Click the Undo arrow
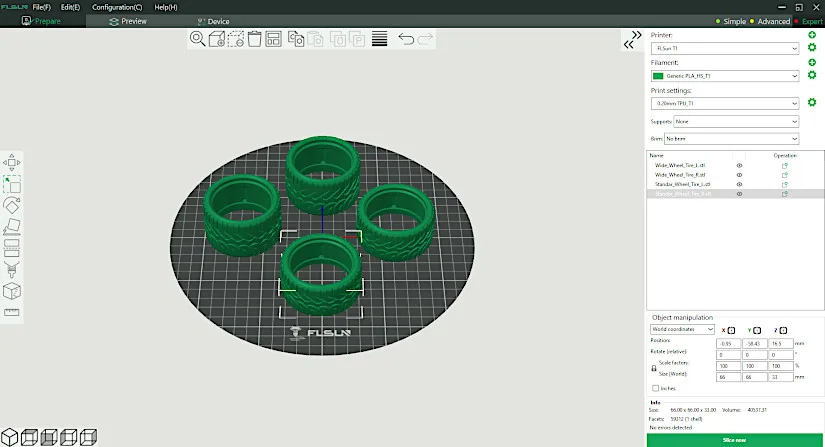 406,39
